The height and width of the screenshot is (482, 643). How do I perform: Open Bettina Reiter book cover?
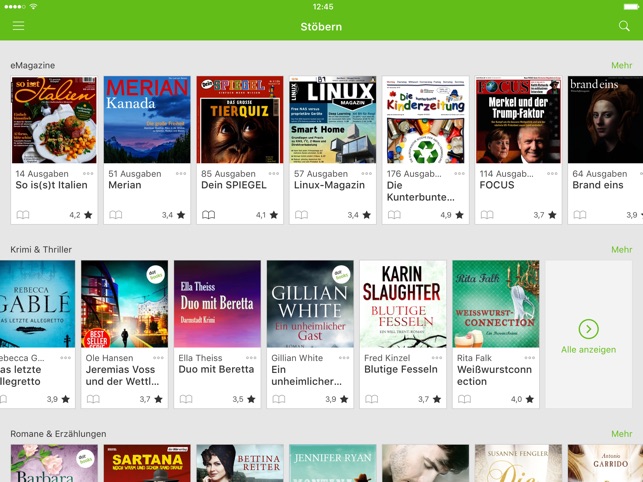pos(240,464)
